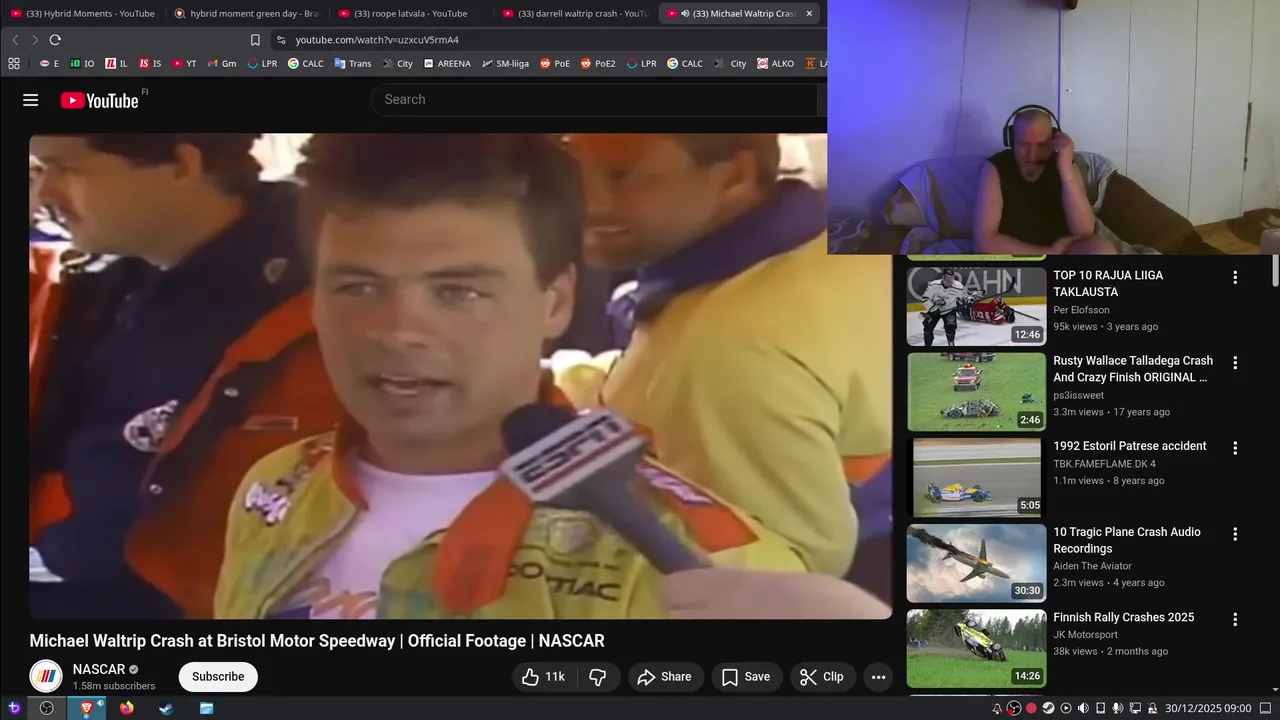The width and height of the screenshot is (1280, 720).
Task: Open the Gm bookmark
Action: point(221,63)
